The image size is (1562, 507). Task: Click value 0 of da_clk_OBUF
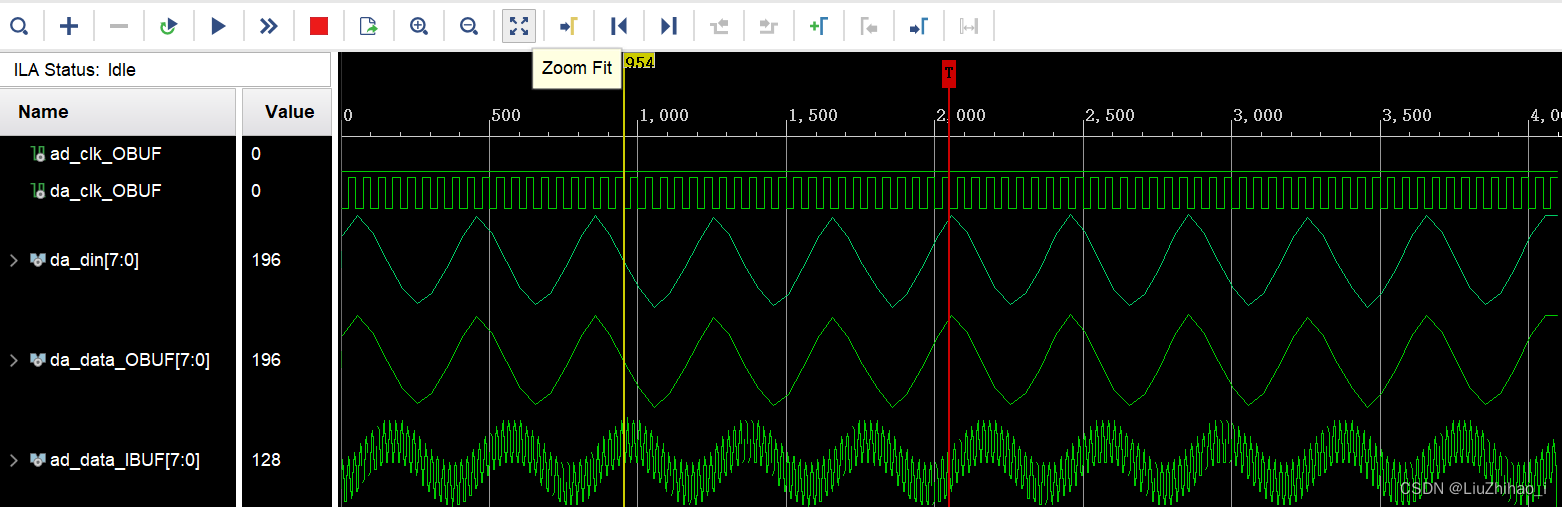256,190
